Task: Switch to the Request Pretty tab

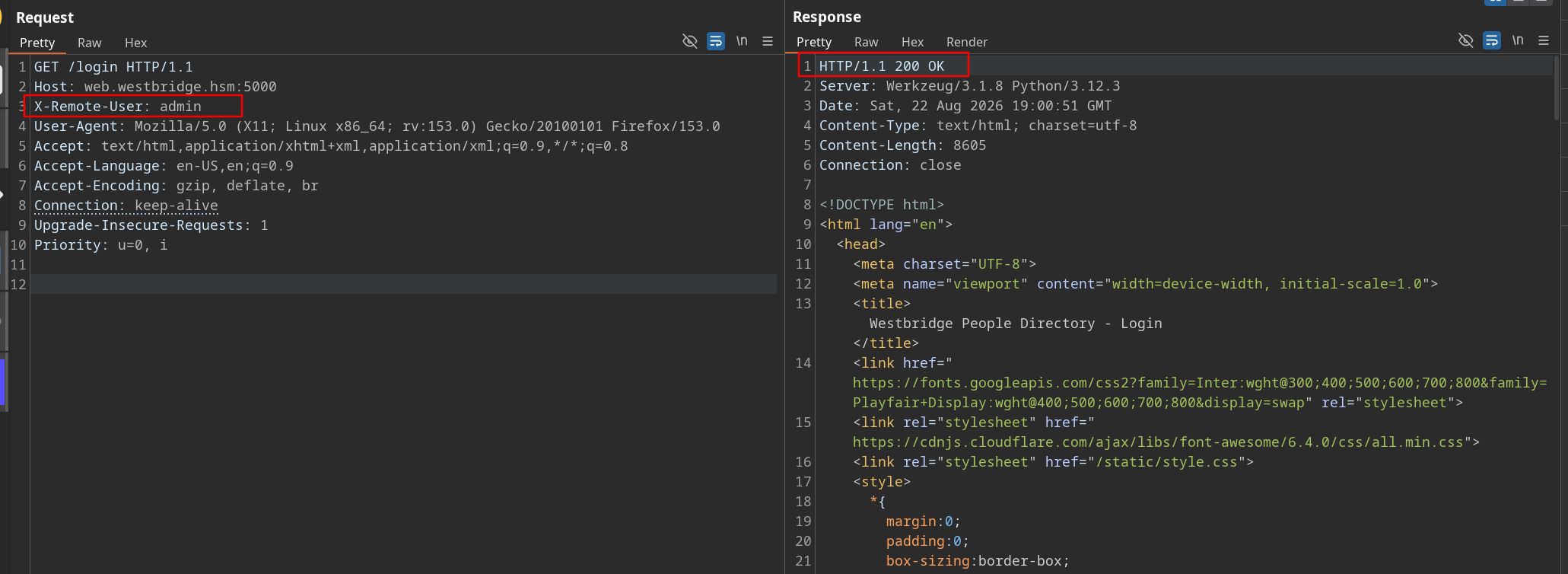Action: coord(37,43)
